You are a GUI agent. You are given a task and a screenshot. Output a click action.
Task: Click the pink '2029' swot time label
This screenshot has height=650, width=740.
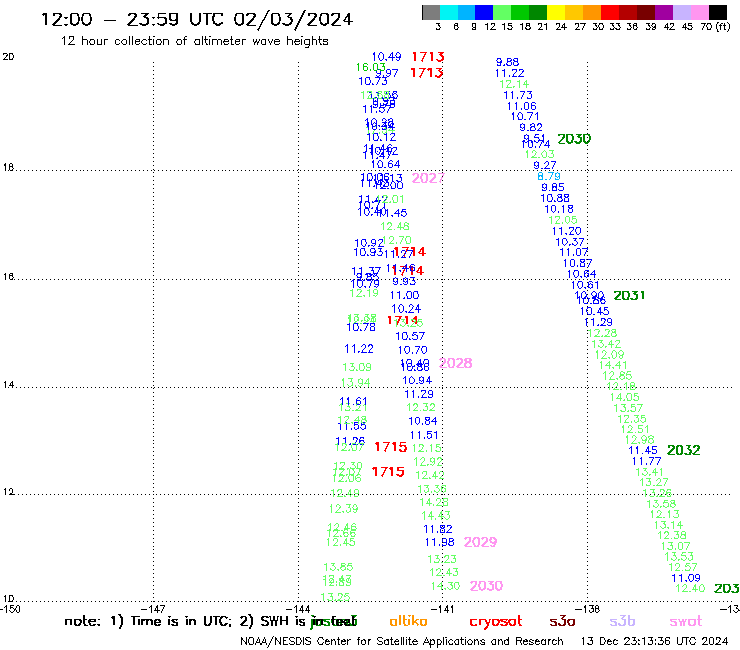(x=480, y=542)
